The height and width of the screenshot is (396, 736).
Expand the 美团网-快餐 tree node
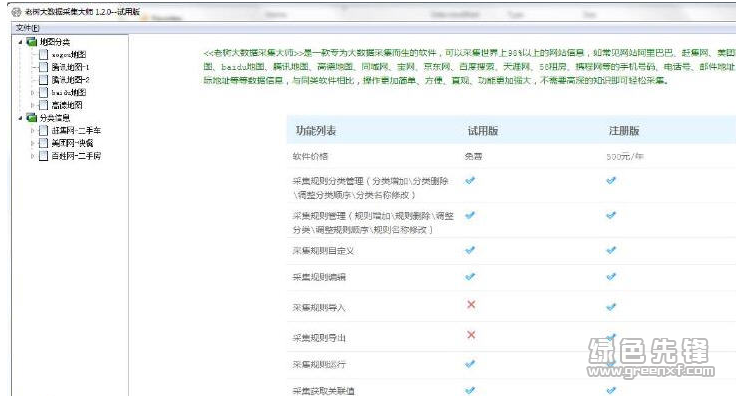point(32,143)
